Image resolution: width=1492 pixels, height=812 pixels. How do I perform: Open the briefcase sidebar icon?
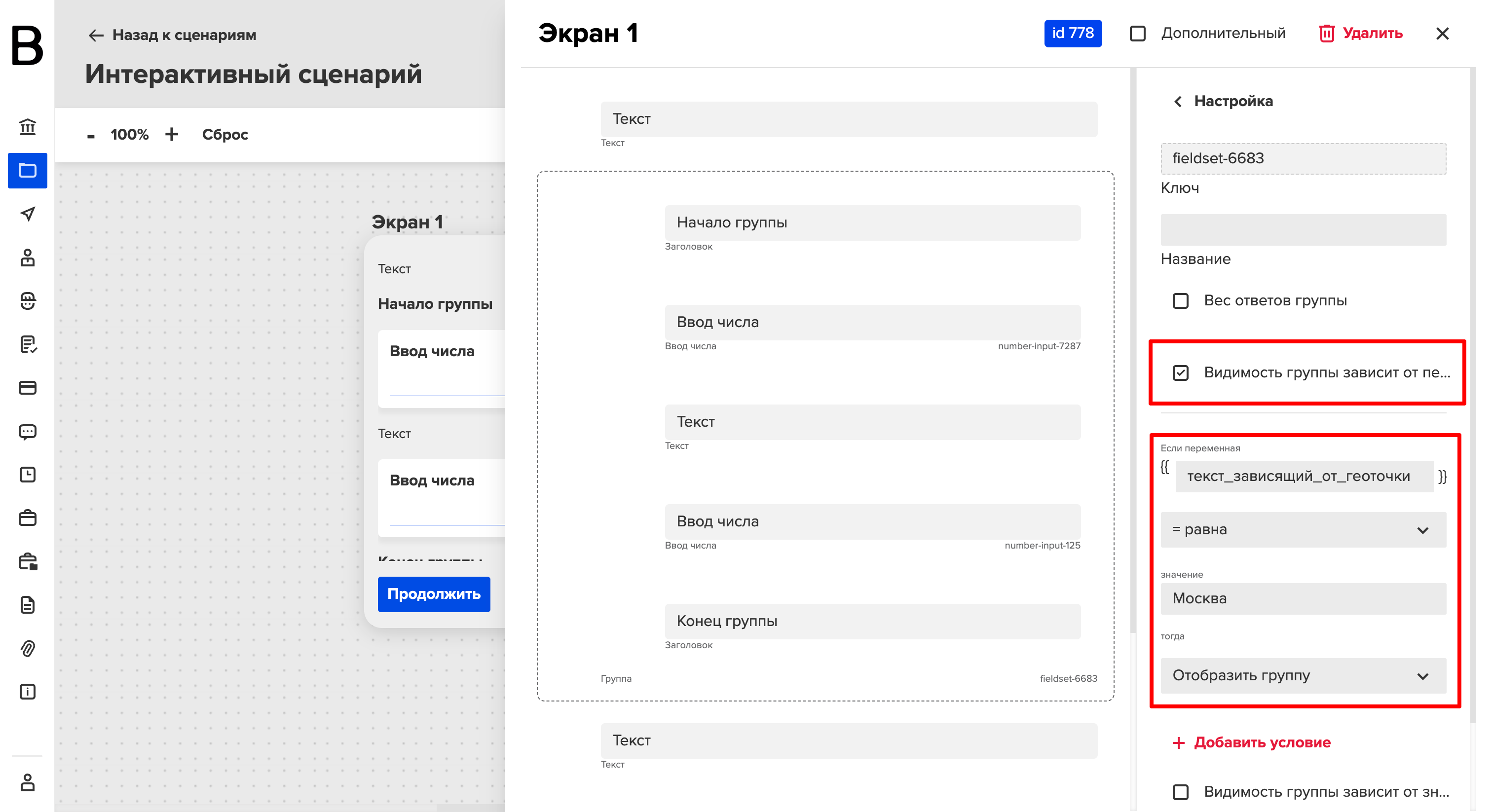click(27, 518)
